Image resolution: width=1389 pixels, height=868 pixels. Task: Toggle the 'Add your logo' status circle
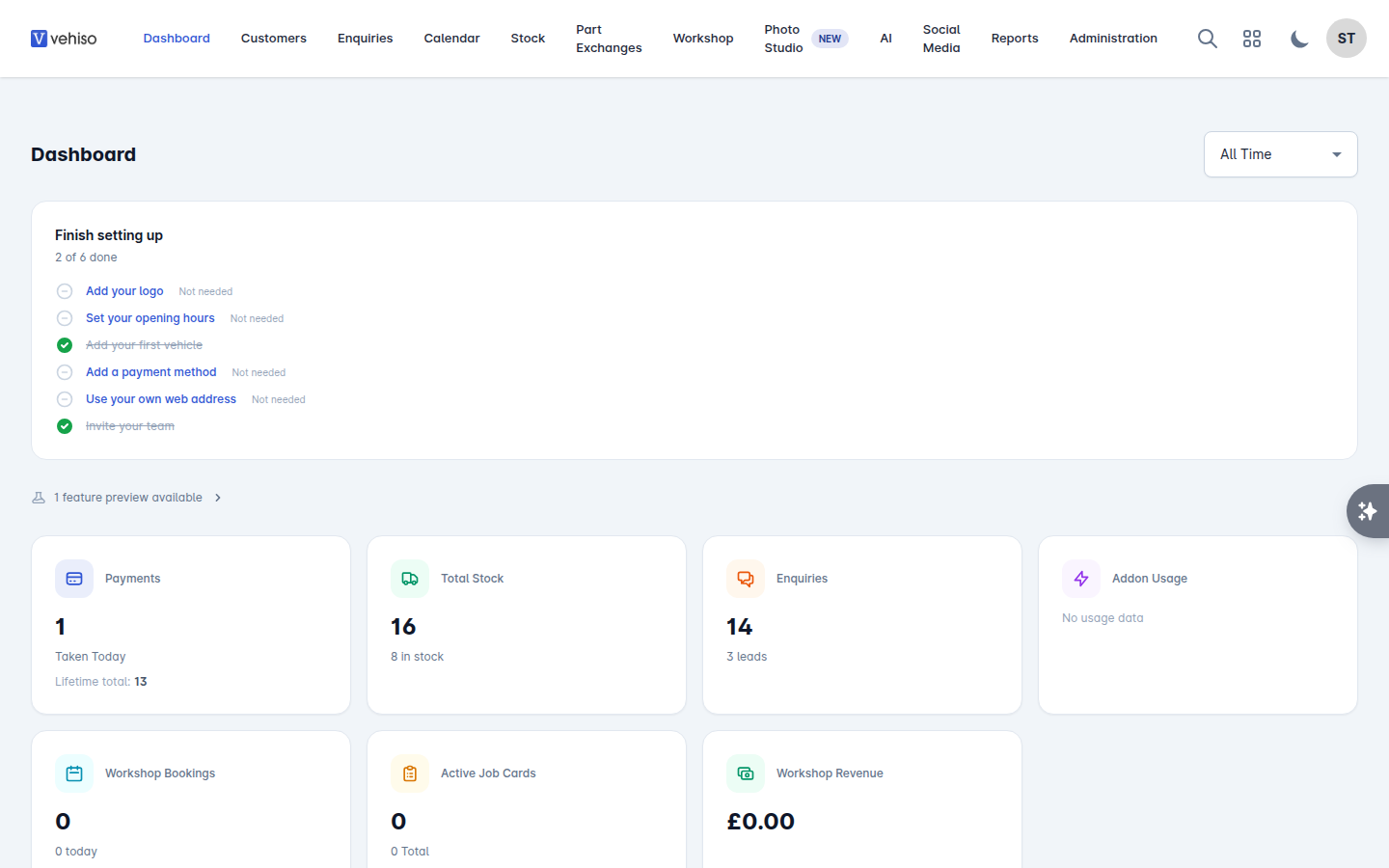tap(65, 291)
